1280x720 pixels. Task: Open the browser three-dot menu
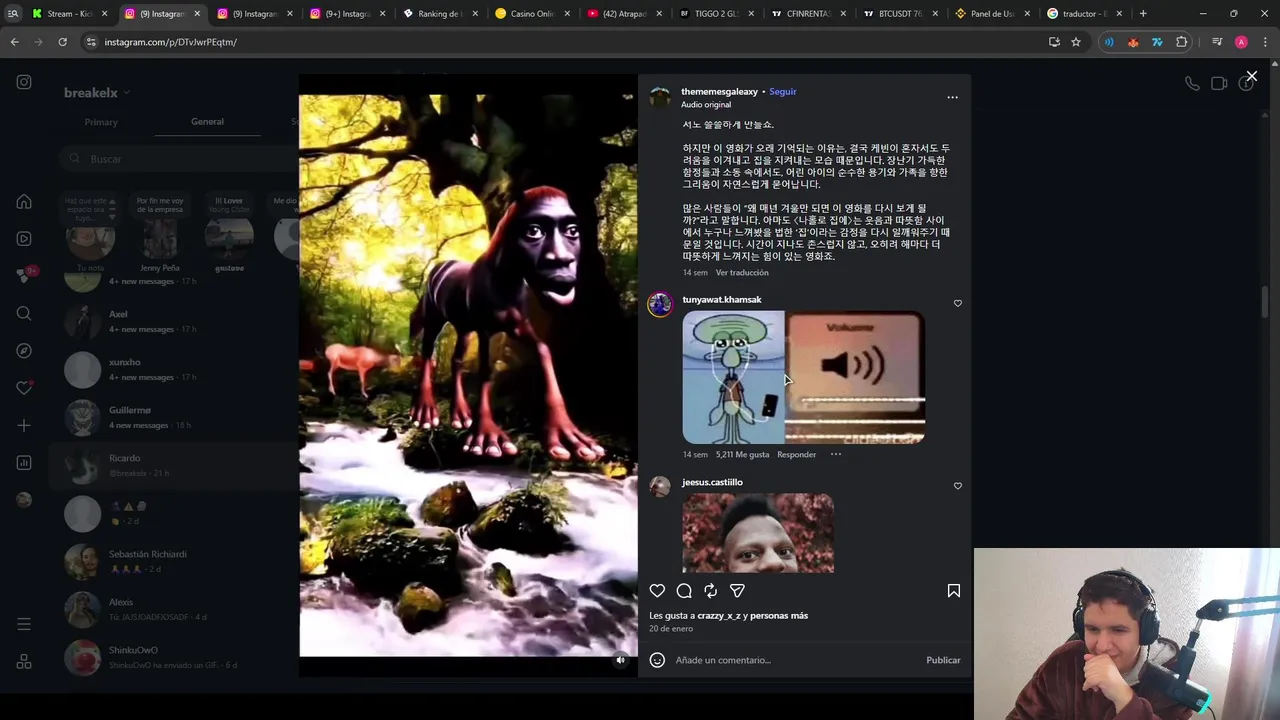(x=1264, y=42)
